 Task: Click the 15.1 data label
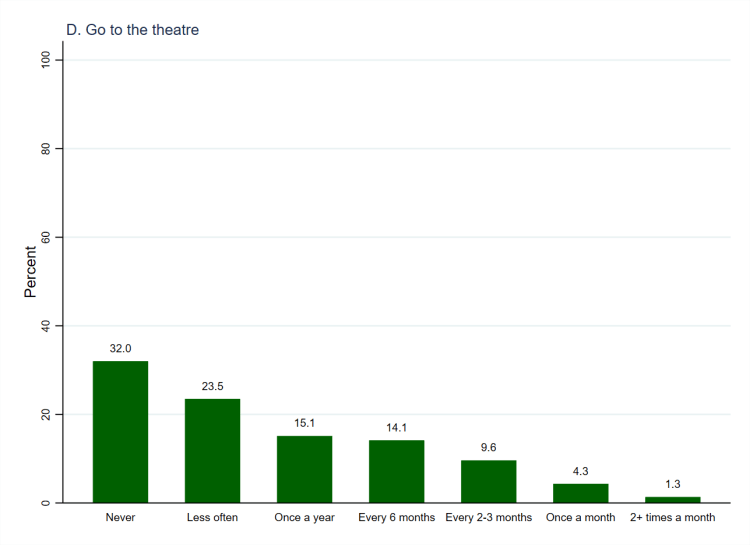coord(304,423)
